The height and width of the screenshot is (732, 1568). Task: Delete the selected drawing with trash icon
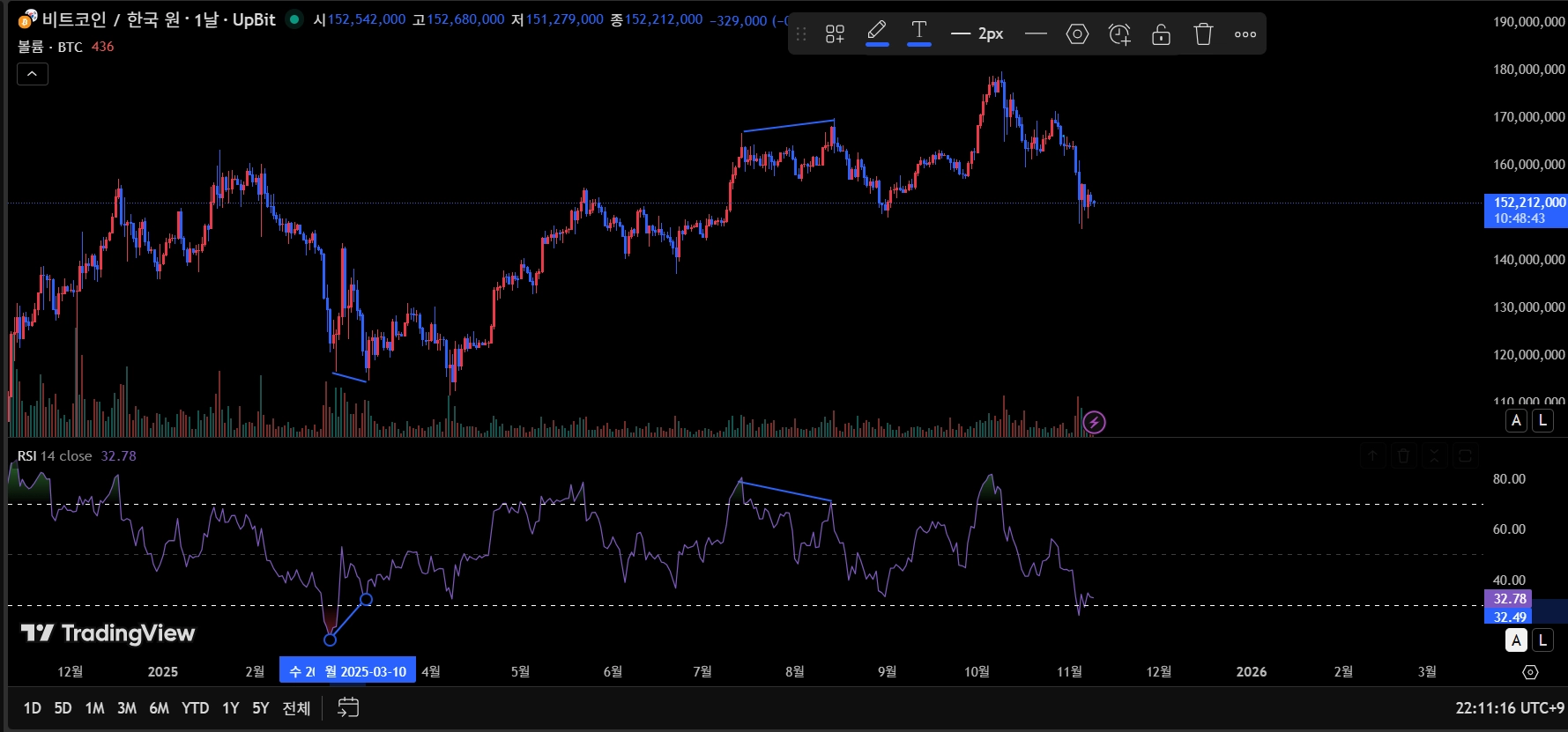pos(1204,34)
